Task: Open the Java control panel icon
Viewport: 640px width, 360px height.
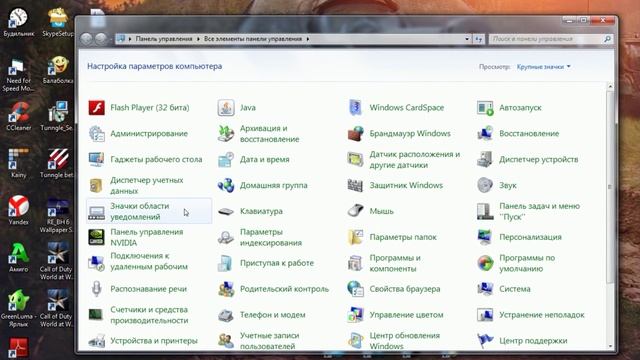Action: (226, 108)
